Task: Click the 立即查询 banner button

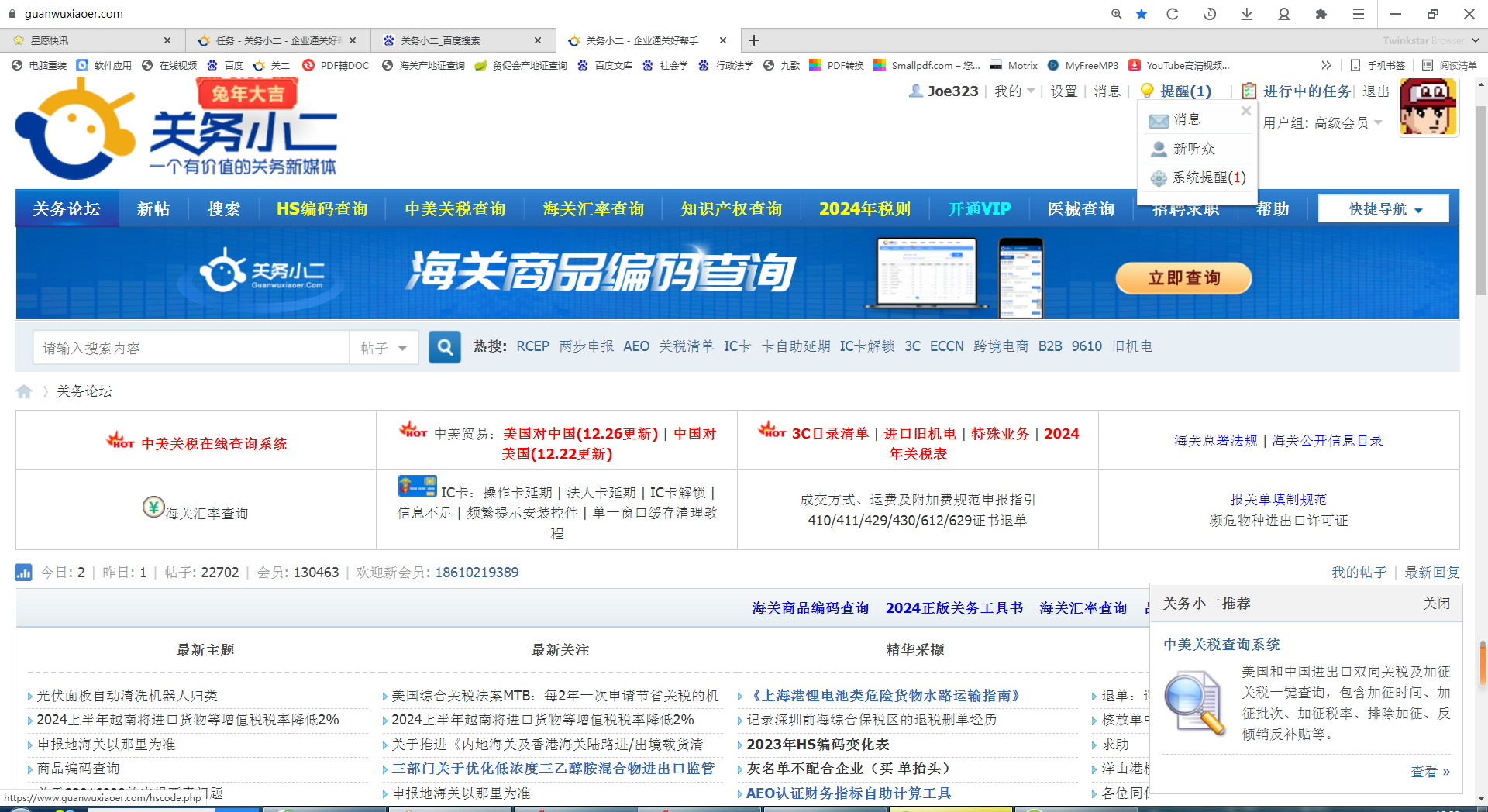Action: pos(1183,278)
